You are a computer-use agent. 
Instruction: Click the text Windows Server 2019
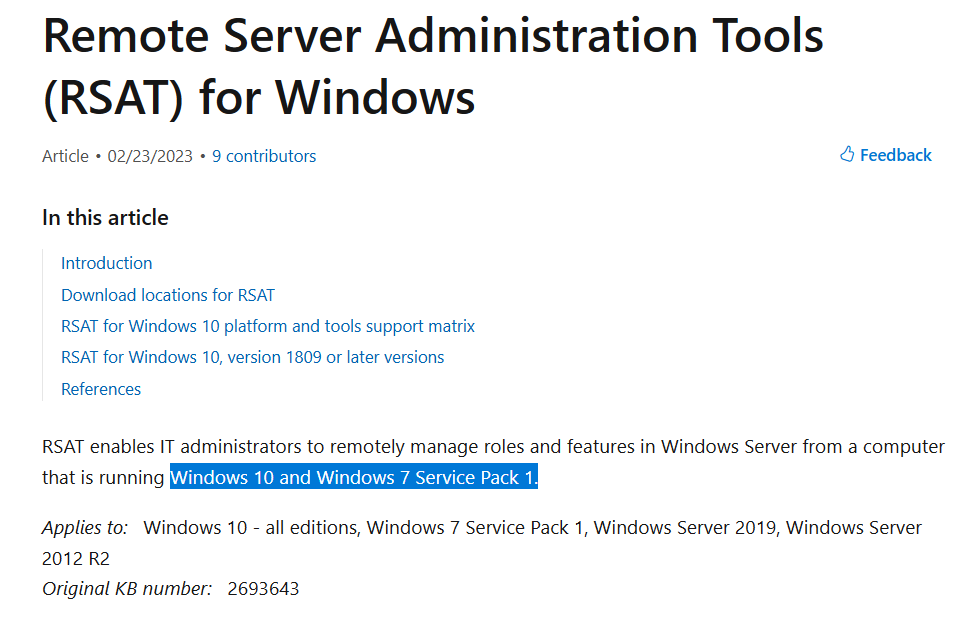[685, 528]
